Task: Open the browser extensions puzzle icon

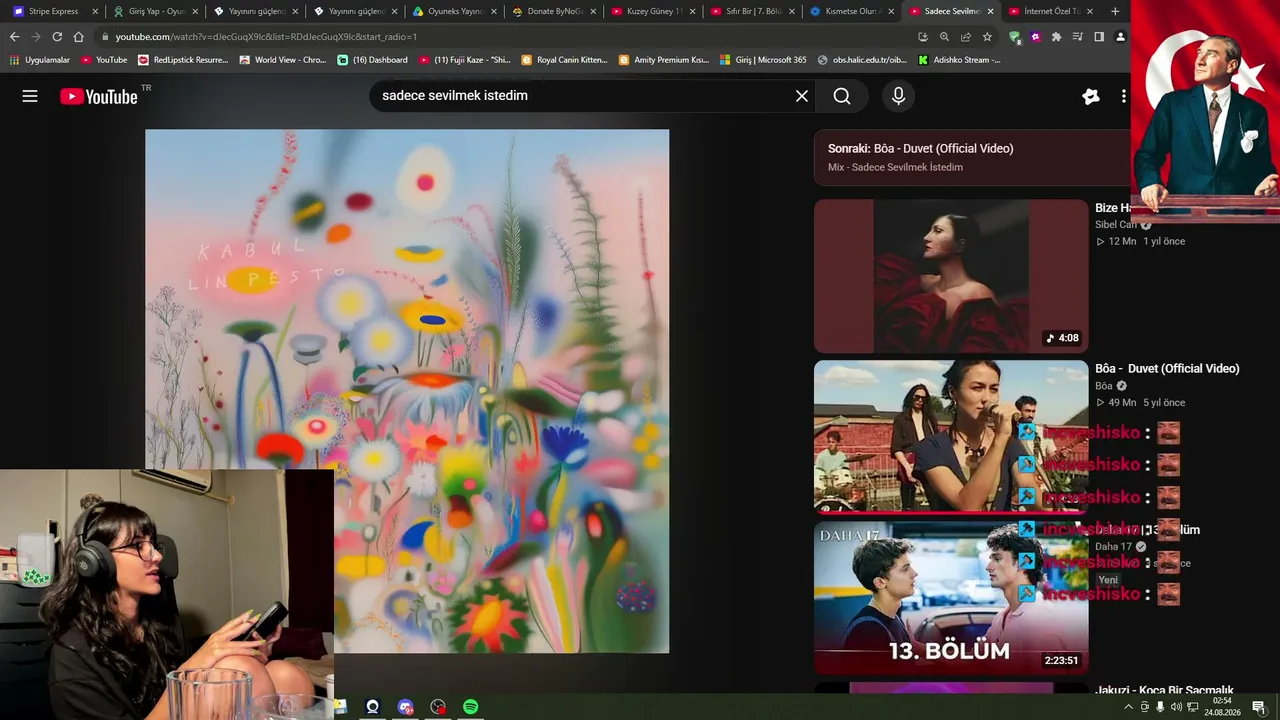Action: (1056, 37)
